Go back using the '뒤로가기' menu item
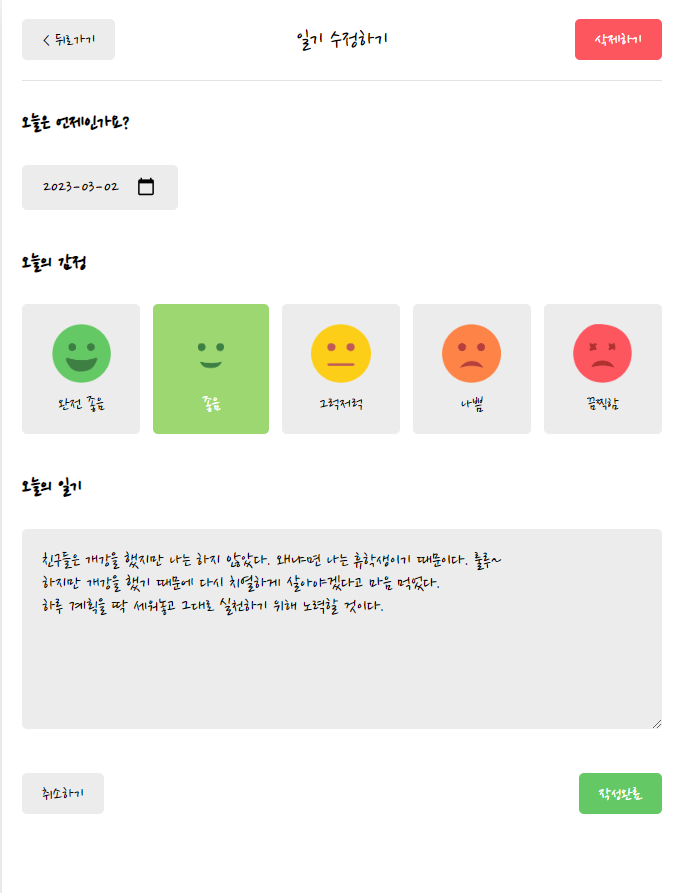The height and width of the screenshot is (893, 680). (68, 38)
